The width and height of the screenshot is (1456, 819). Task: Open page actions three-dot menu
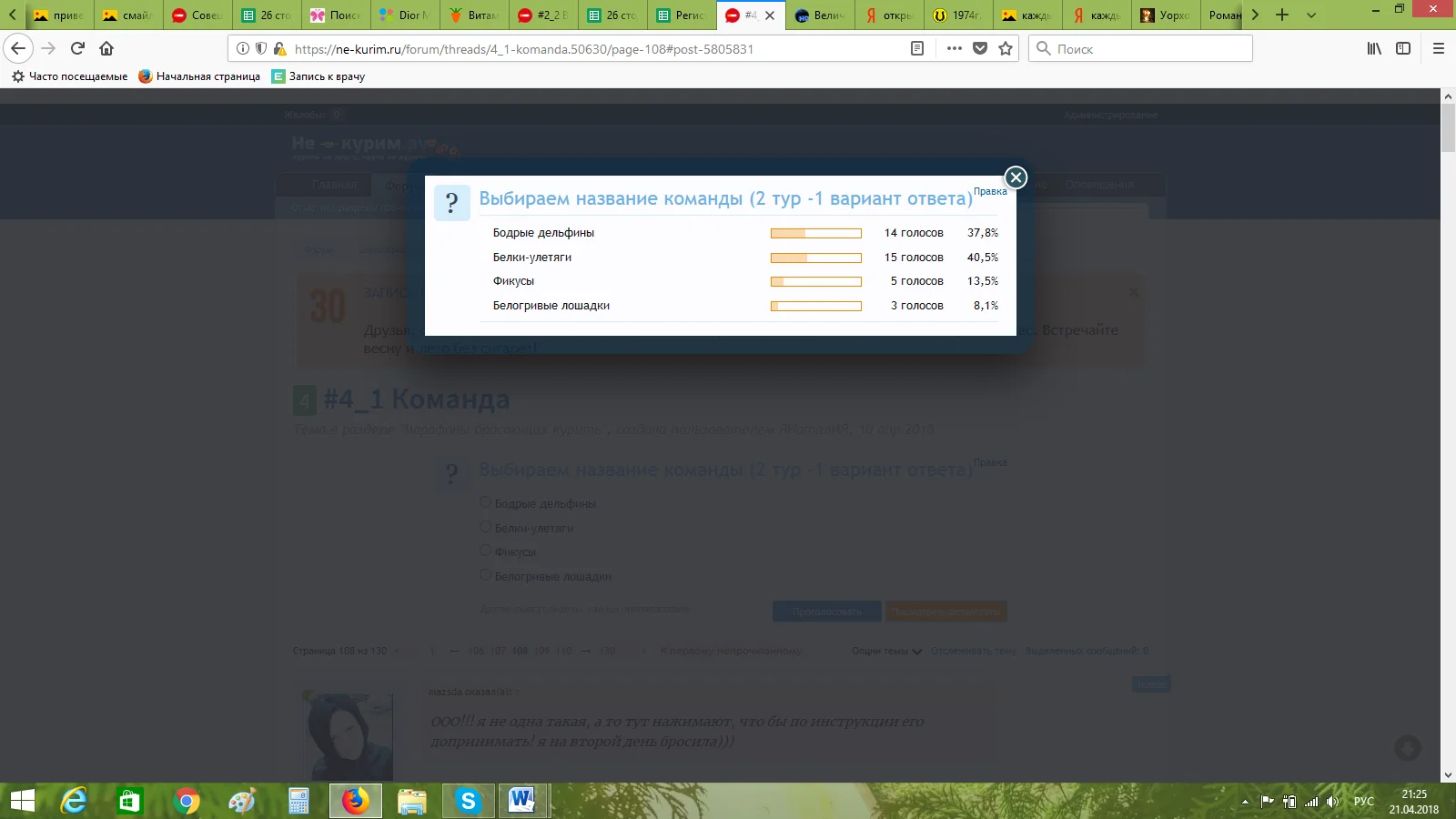tap(954, 48)
